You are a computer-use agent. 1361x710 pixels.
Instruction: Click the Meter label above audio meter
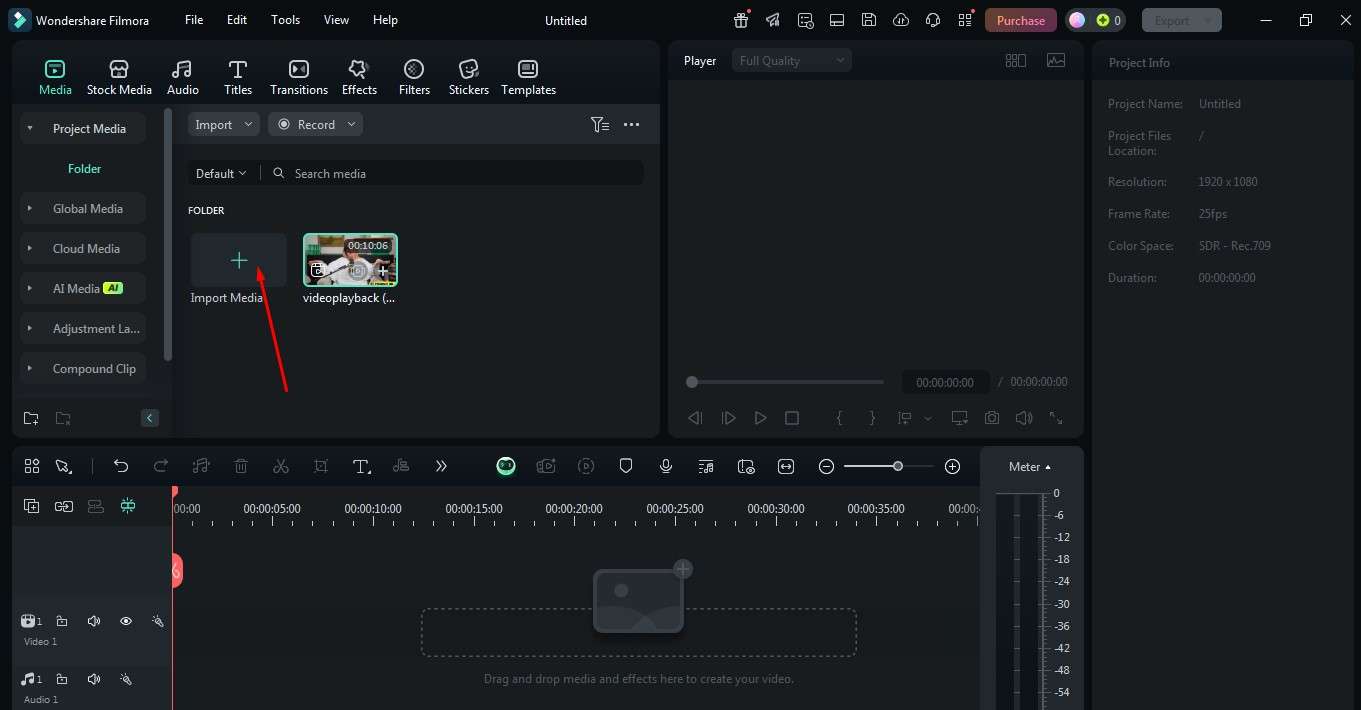(1030, 467)
